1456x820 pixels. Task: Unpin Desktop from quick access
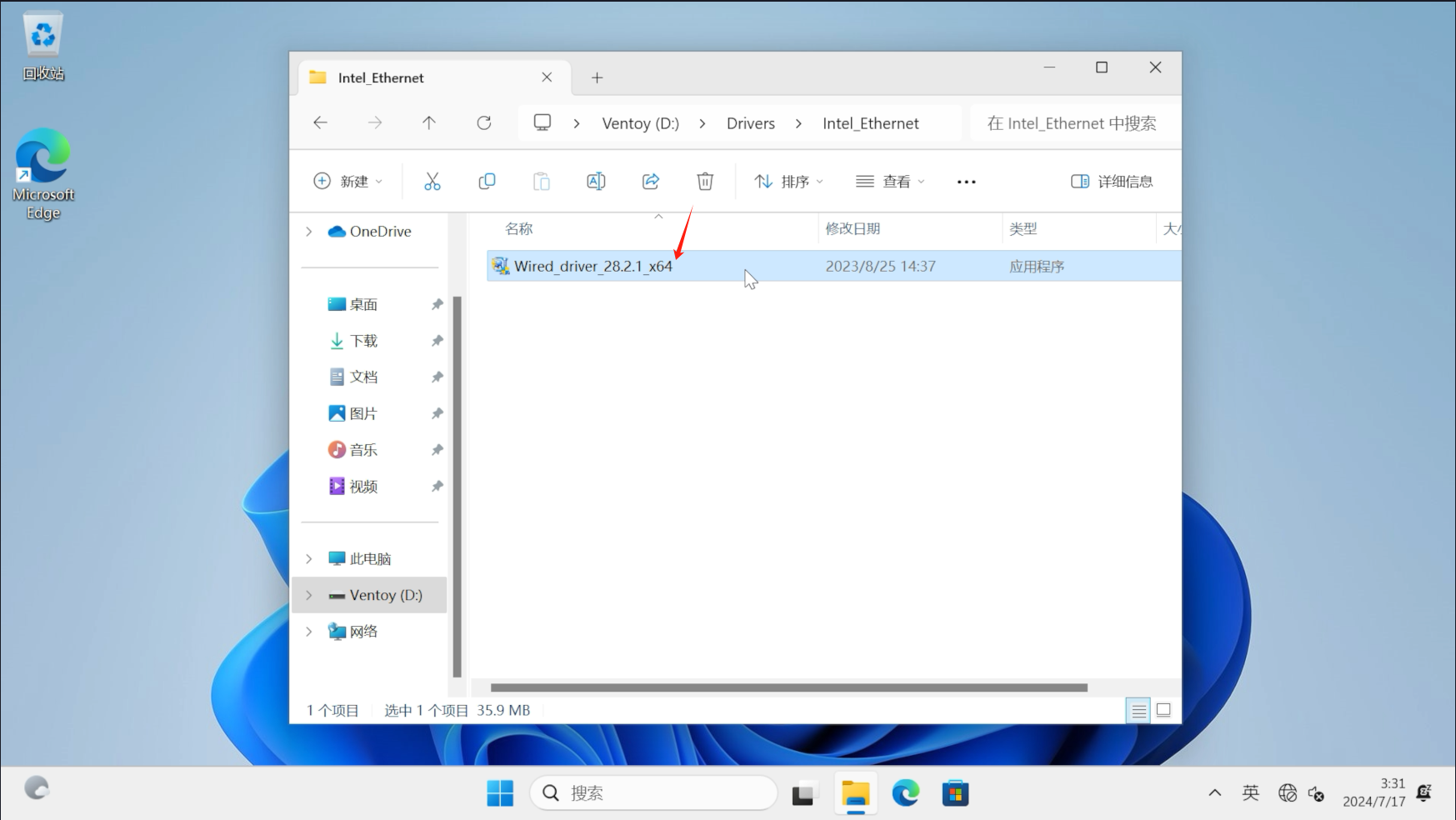[437, 304]
